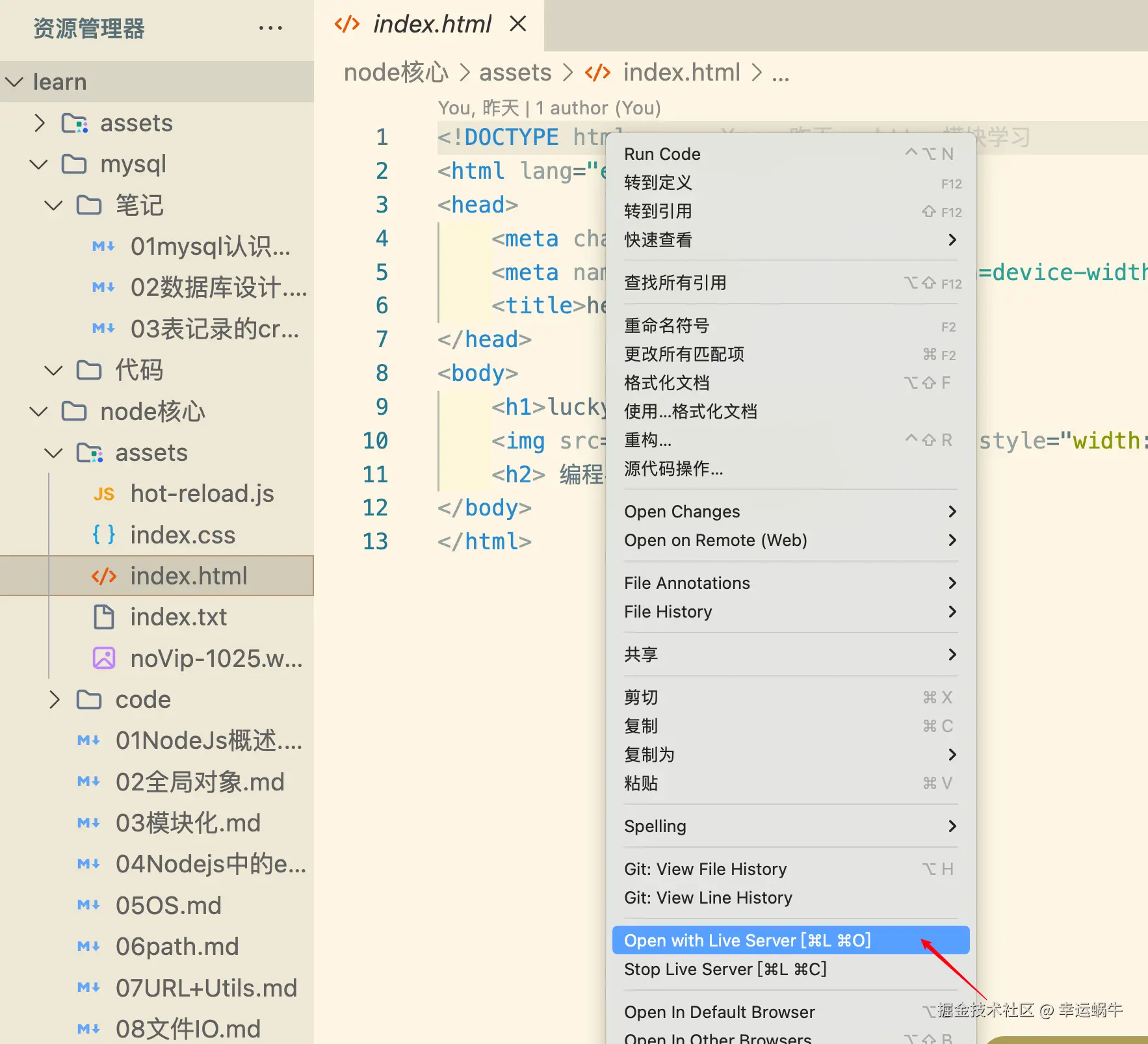Click the HTML icon in the breadcrumb
Image resolution: width=1148 pixels, height=1044 pixels.
click(597, 72)
